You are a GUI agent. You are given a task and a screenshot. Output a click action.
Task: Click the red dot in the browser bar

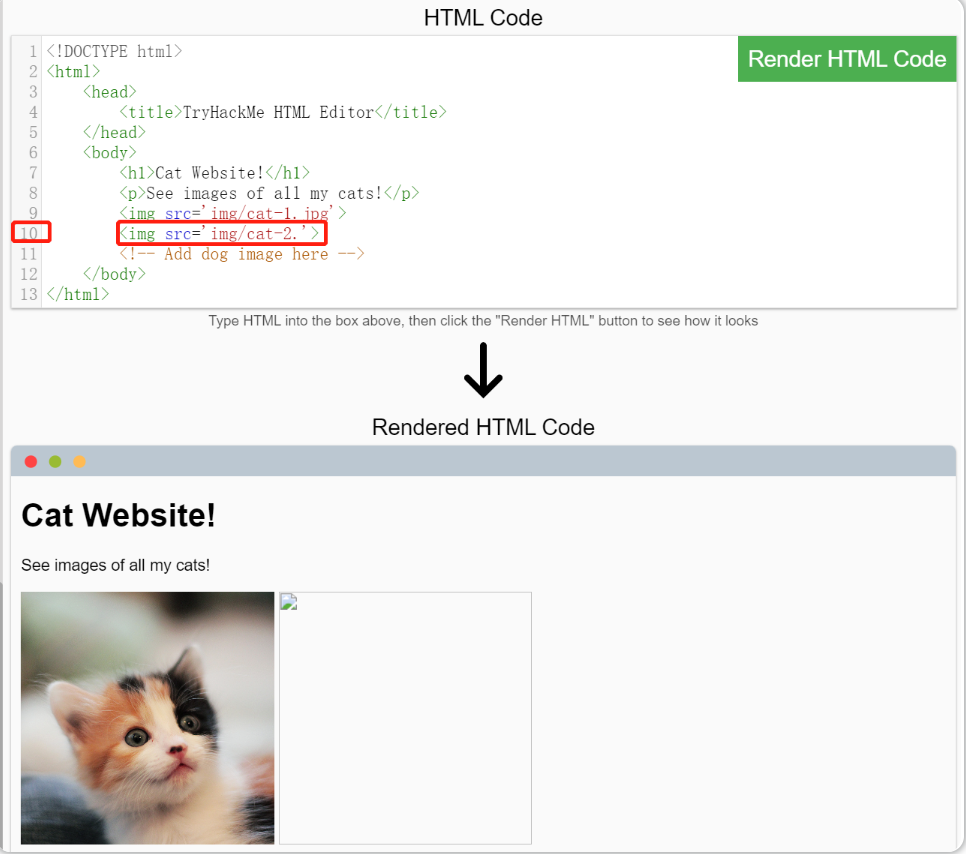[31, 462]
